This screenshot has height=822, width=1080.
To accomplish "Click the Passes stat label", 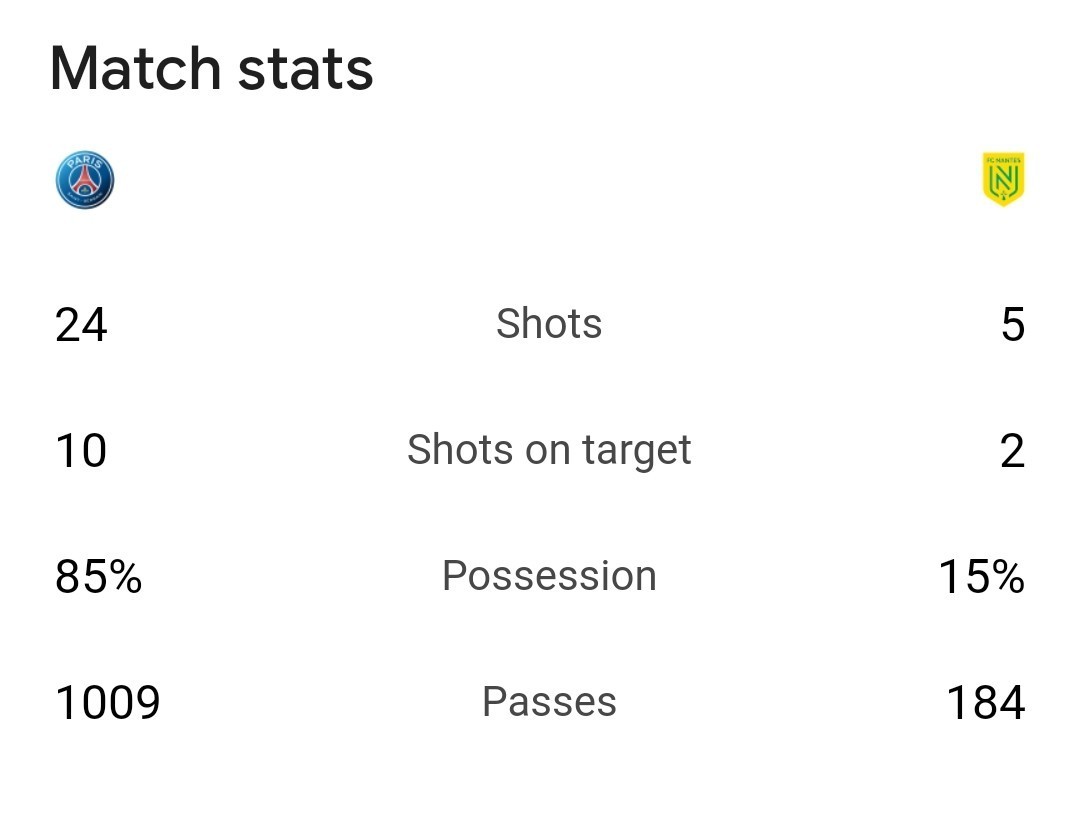I will point(549,702).
